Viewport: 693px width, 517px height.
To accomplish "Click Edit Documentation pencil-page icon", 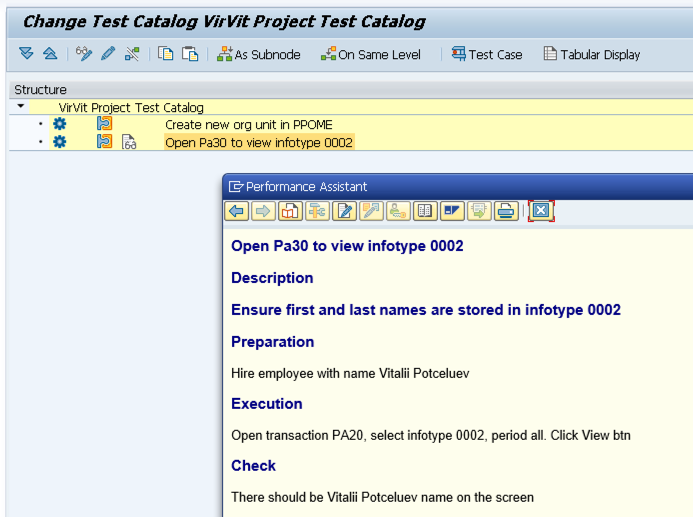I will 344,211.
